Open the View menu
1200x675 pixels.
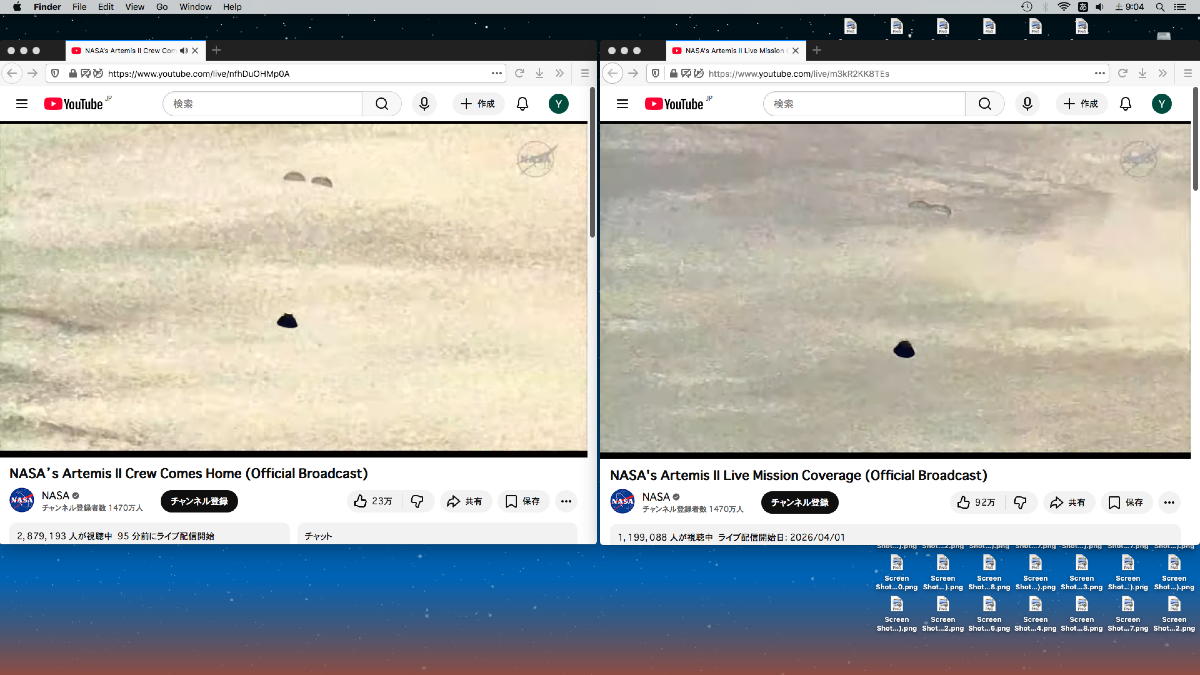(x=135, y=7)
